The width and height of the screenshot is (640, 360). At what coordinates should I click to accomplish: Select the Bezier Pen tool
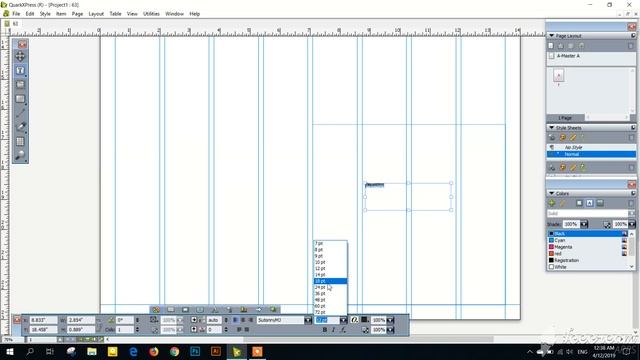(20, 127)
